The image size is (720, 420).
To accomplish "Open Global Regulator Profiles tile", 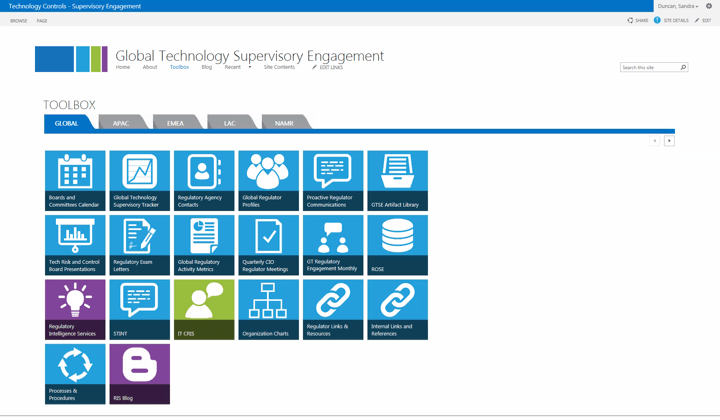I will (268, 180).
